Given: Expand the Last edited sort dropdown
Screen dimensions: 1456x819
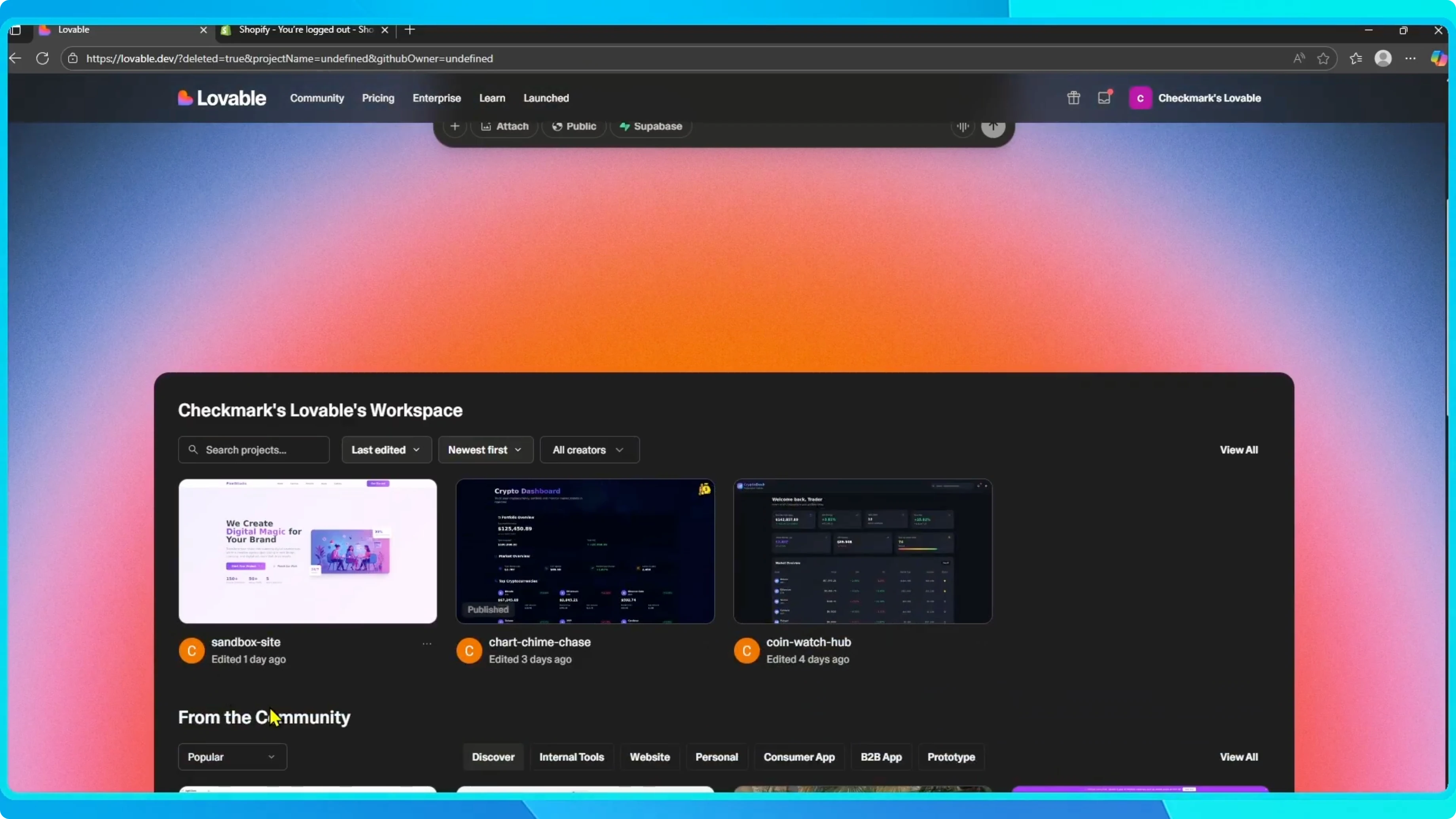Looking at the screenshot, I should (x=387, y=450).
